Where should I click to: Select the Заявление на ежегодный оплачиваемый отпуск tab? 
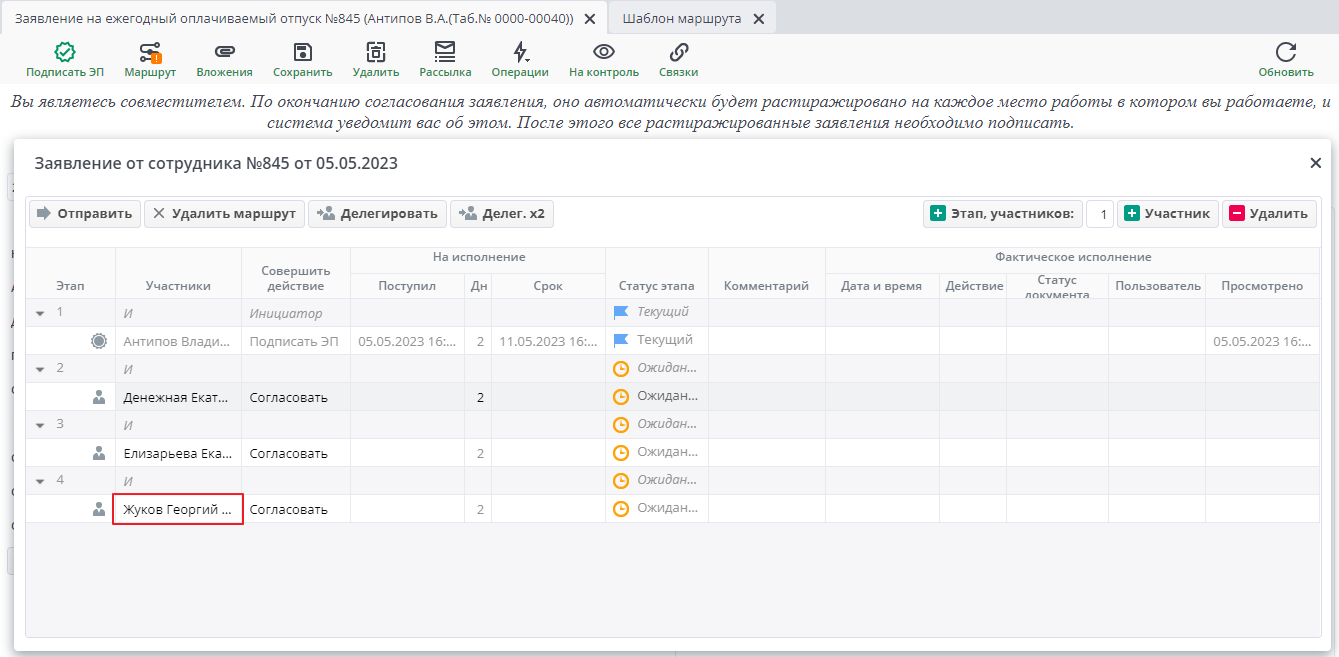[x=293, y=19]
